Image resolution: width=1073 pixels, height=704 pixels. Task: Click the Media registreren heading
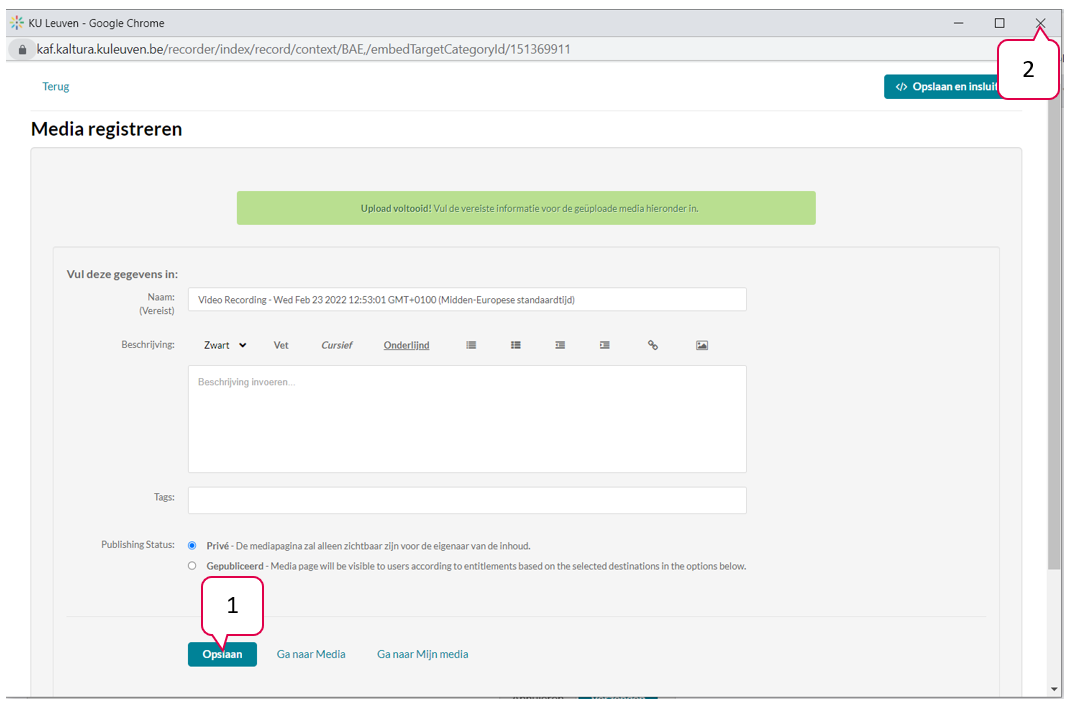click(107, 129)
